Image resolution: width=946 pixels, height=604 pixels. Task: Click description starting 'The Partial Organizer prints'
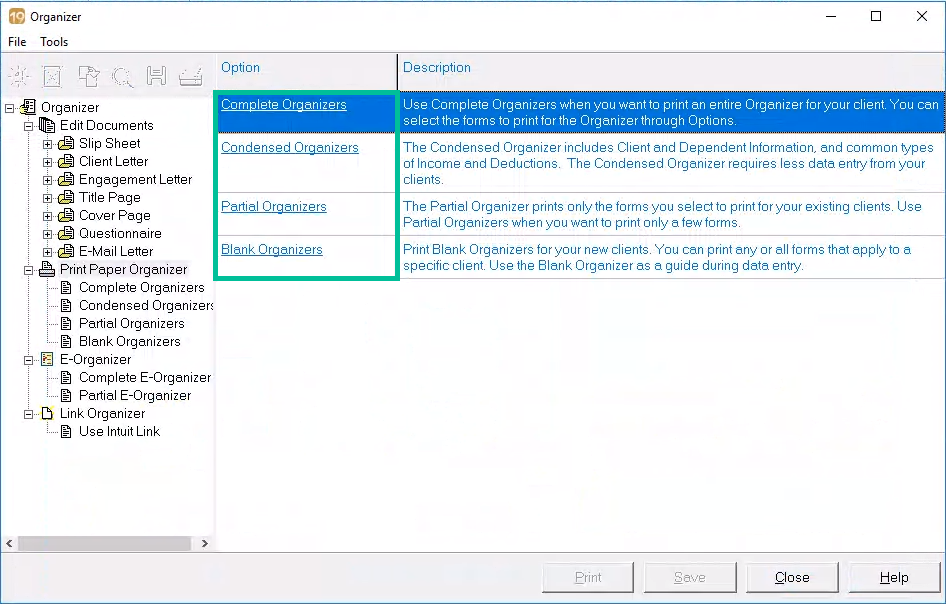662,214
